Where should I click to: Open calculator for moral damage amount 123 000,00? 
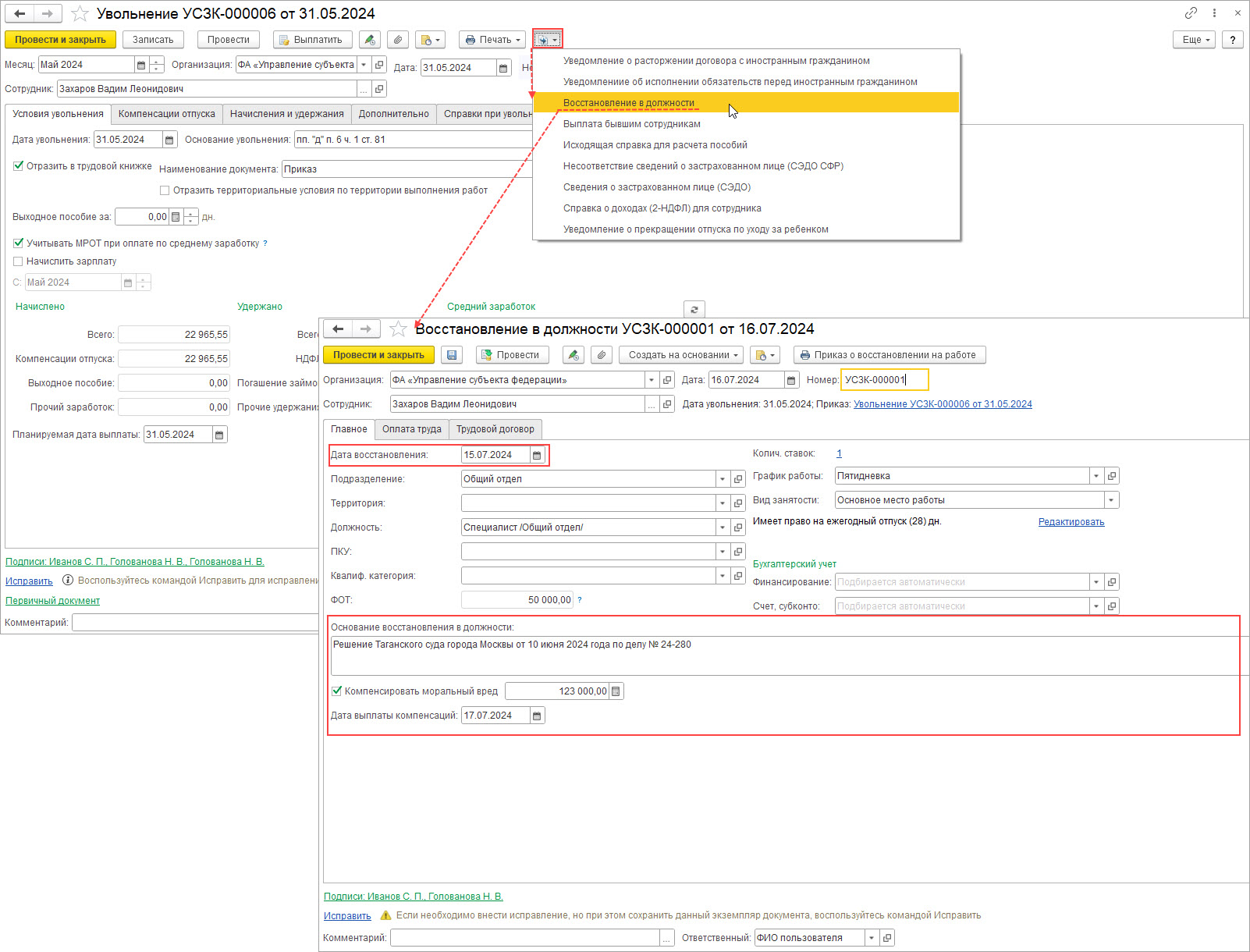616,691
